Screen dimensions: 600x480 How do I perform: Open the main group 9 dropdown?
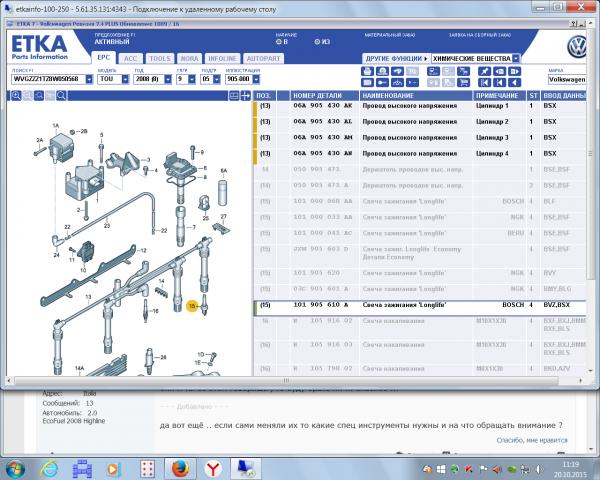point(192,79)
